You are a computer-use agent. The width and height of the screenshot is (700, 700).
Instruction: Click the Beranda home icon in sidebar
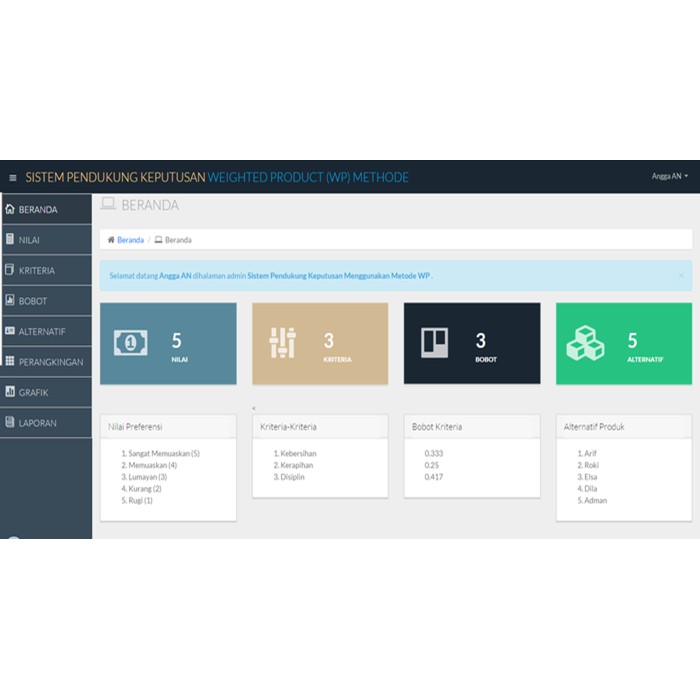pyautogui.click(x=10, y=209)
